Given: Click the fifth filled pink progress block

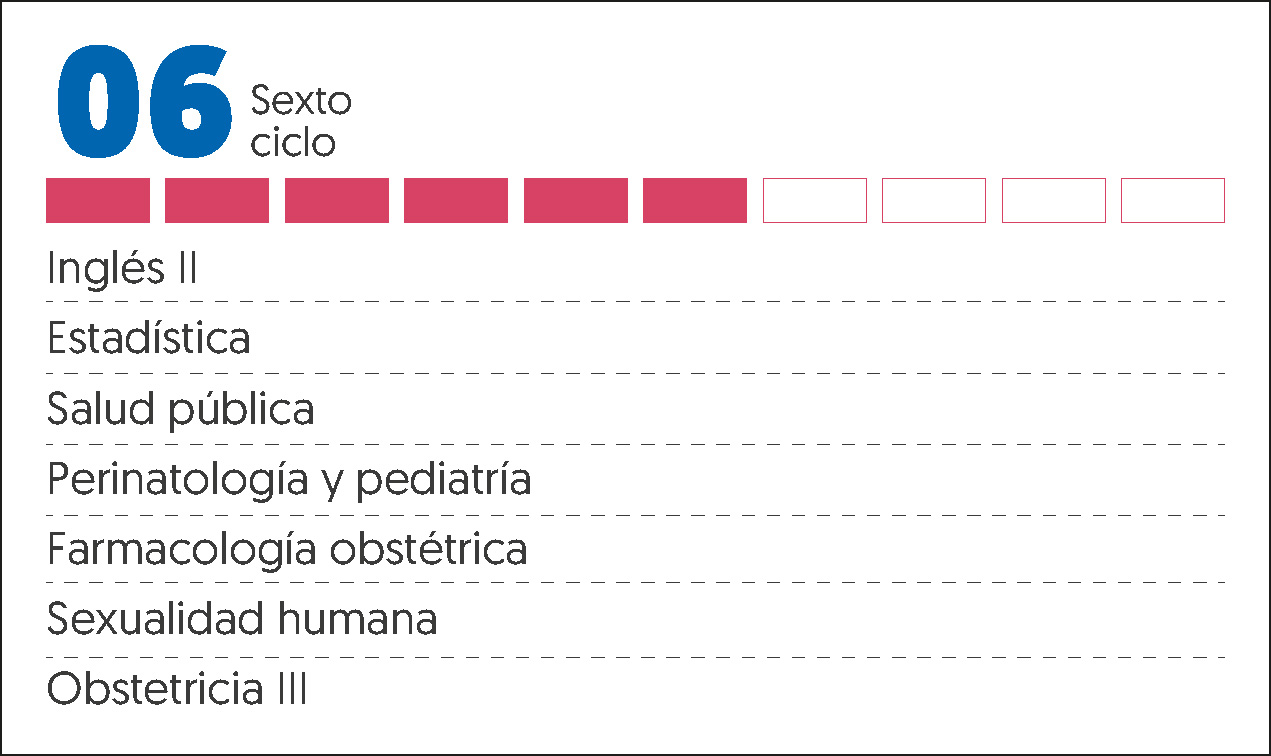Looking at the screenshot, I should tap(576, 200).
